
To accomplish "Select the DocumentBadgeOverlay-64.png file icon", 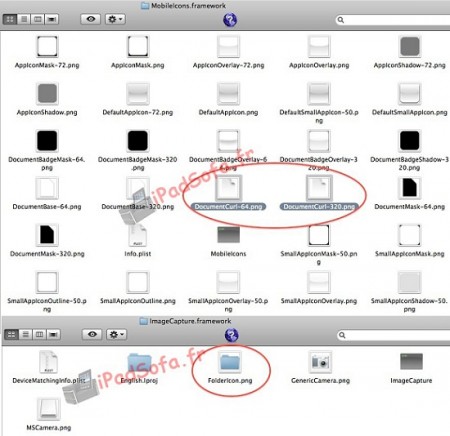I will 228,141.
